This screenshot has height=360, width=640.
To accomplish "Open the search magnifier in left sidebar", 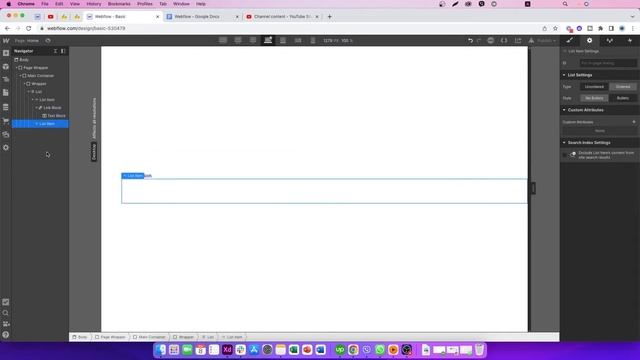I will point(6,313).
